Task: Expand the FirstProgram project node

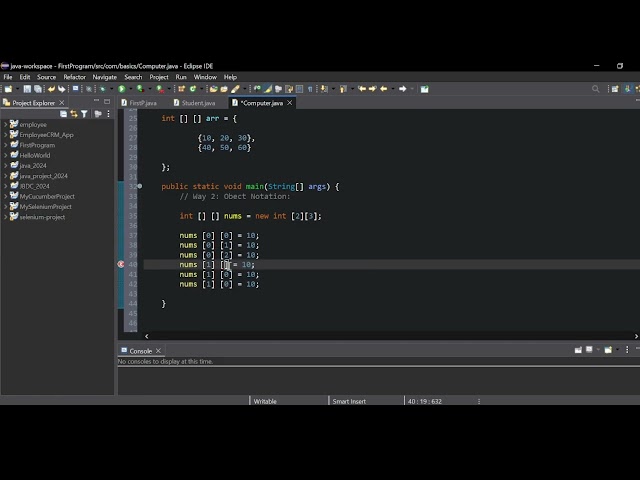Action: pyautogui.click(x=6, y=145)
